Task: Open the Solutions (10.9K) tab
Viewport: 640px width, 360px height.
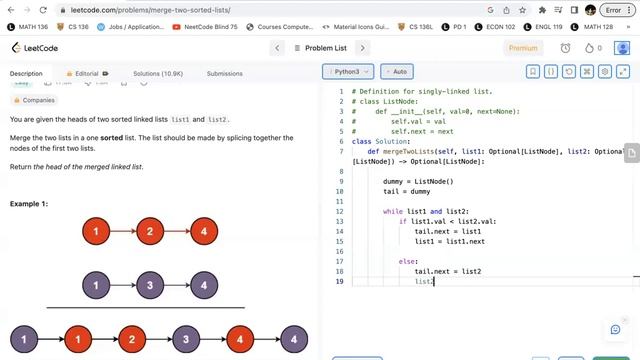Action: (158, 73)
